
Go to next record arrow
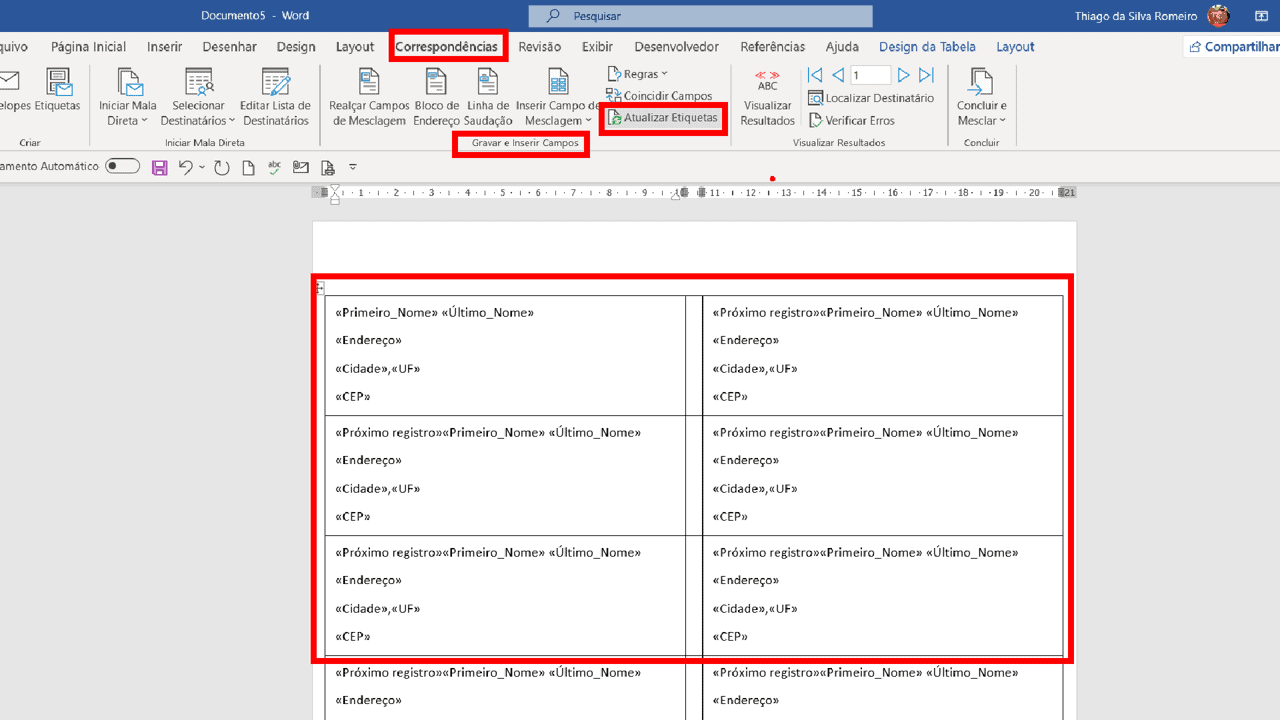click(x=904, y=75)
